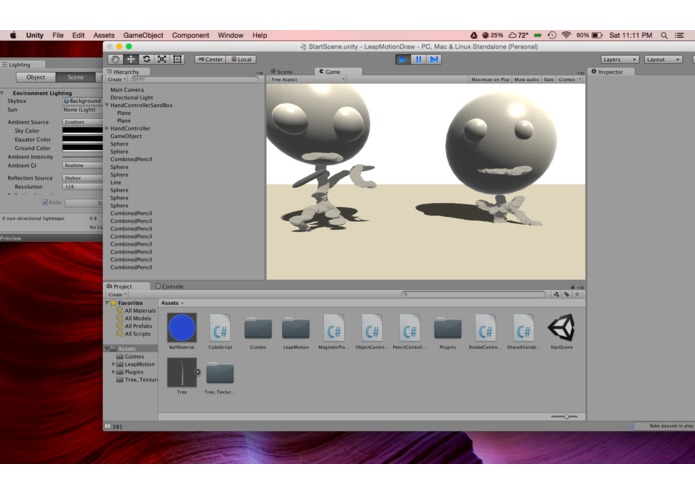Image resolution: width=695 pixels, height=494 pixels.
Task: Click the Play button
Action: coord(402,59)
